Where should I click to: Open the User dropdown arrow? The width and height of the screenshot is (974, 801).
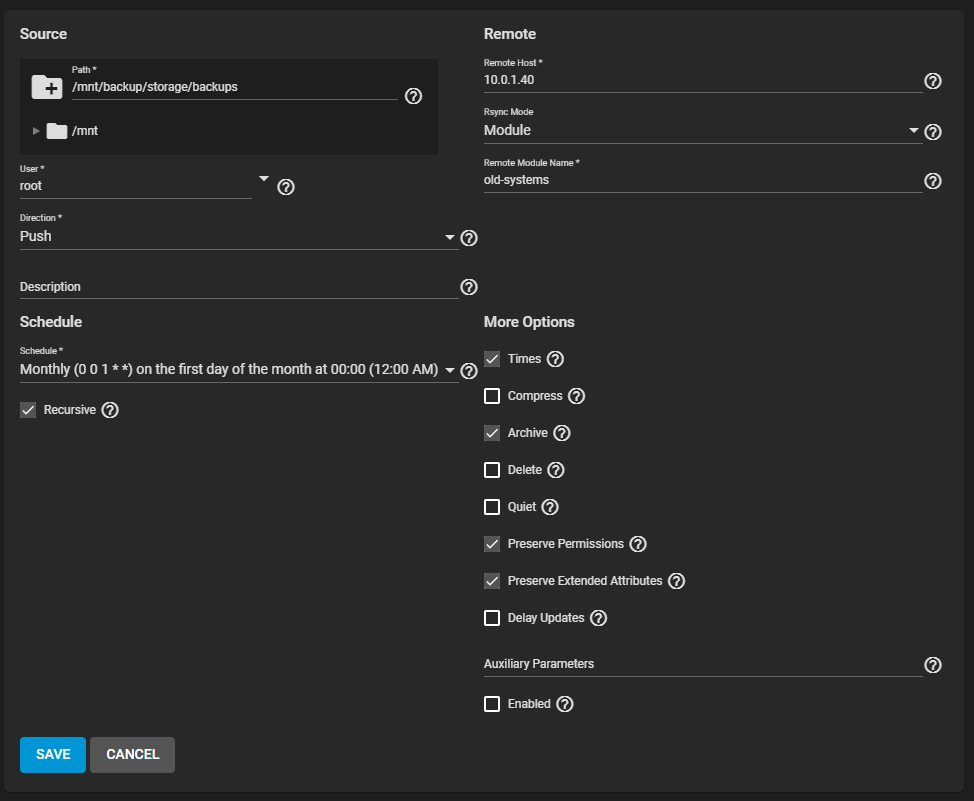coord(264,178)
